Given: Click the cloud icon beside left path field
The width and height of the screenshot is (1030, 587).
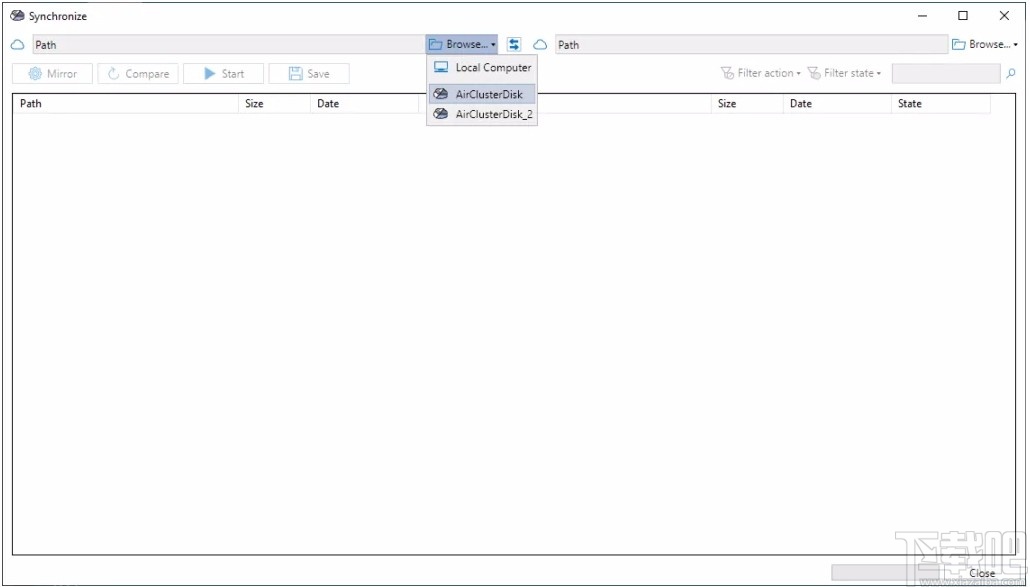Looking at the screenshot, I should pyautogui.click(x=15, y=44).
